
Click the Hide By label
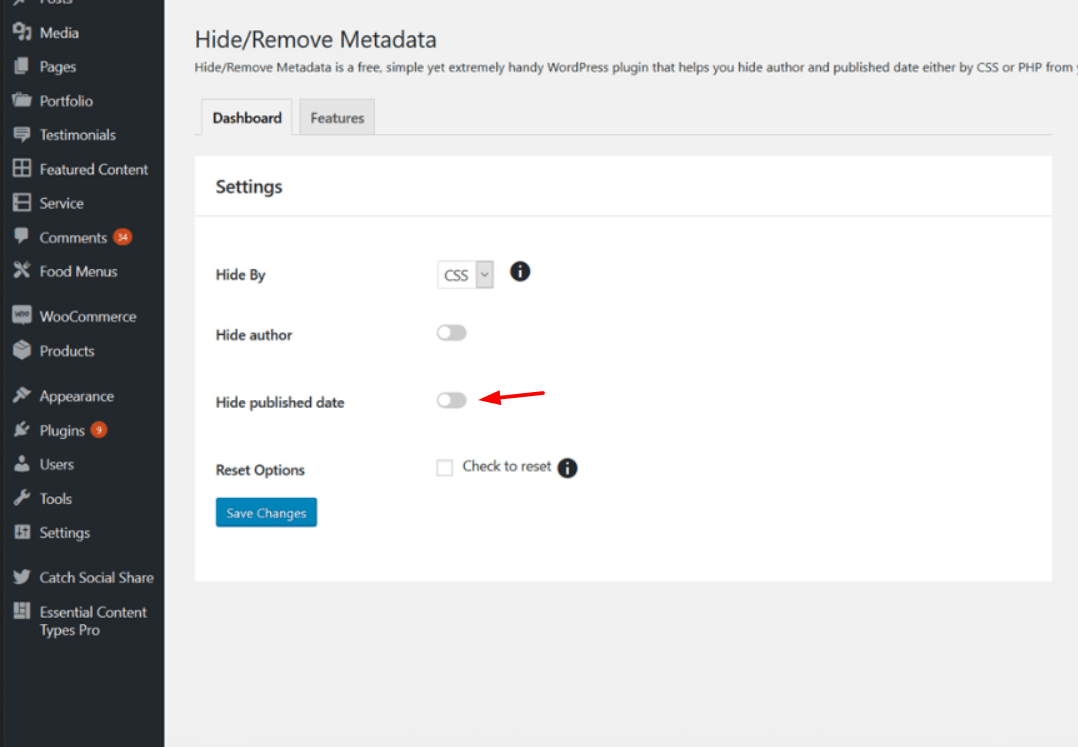(x=240, y=275)
